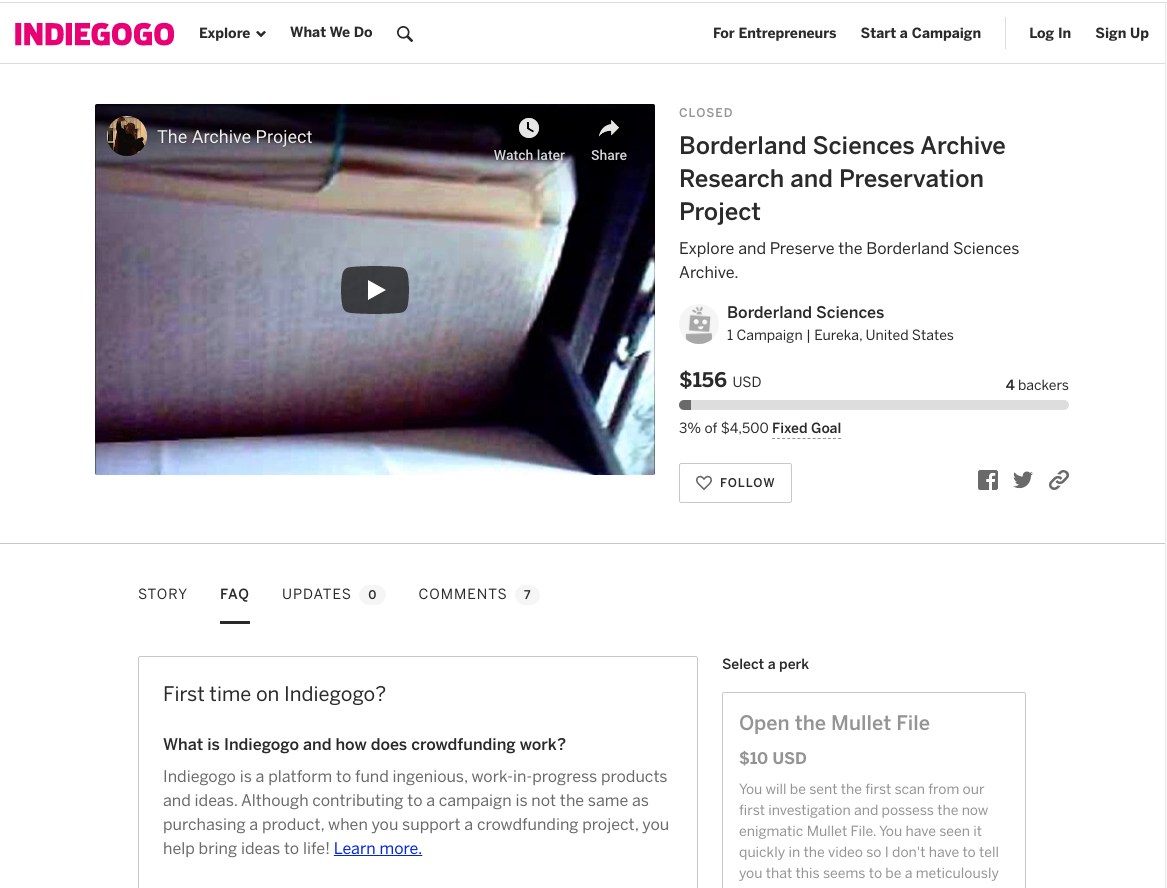The image size is (1167, 888).
Task: Click the Indiegogo logo
Action: tap(95, 34)
